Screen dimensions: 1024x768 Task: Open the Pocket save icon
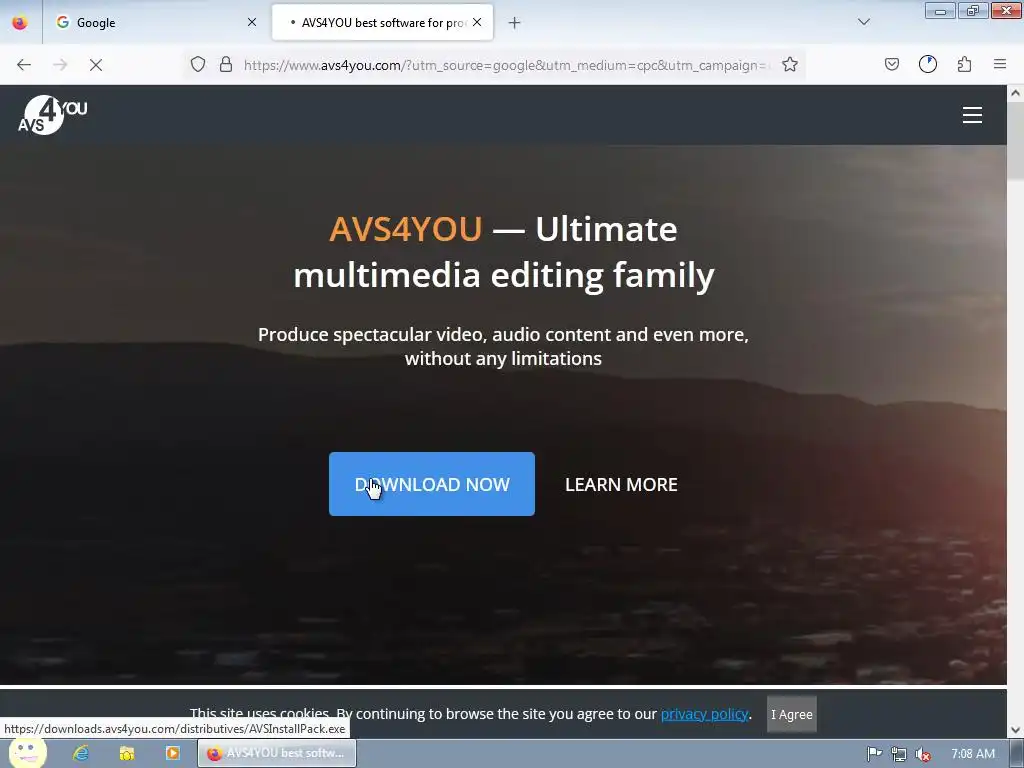pyautogui.click(x=891, y=64)
